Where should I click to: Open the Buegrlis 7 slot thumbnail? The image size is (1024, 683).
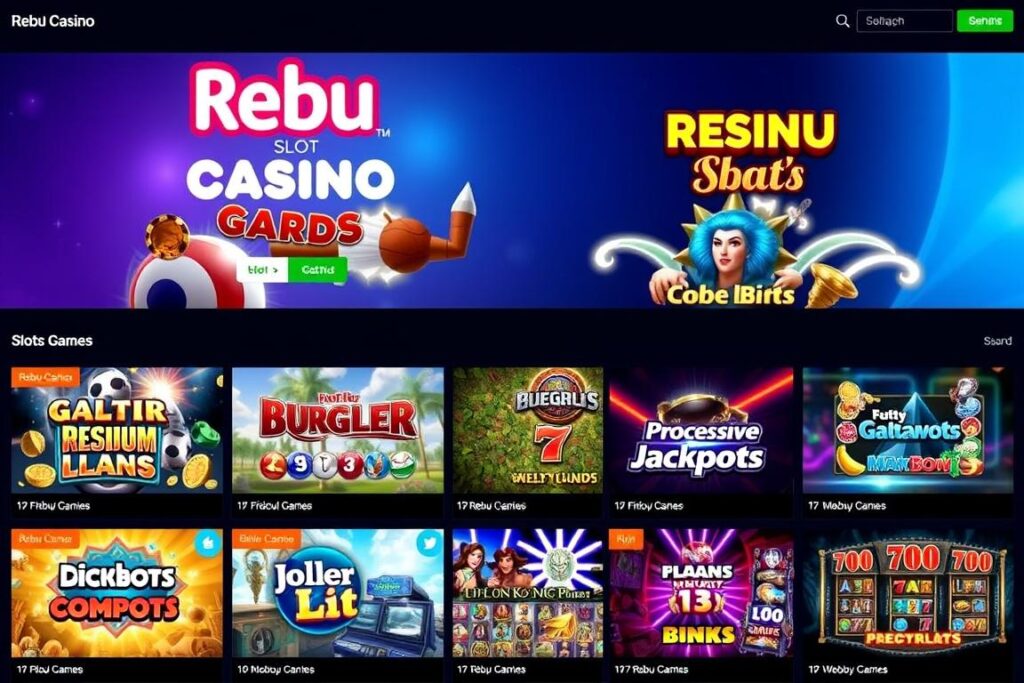pos(528,430)
